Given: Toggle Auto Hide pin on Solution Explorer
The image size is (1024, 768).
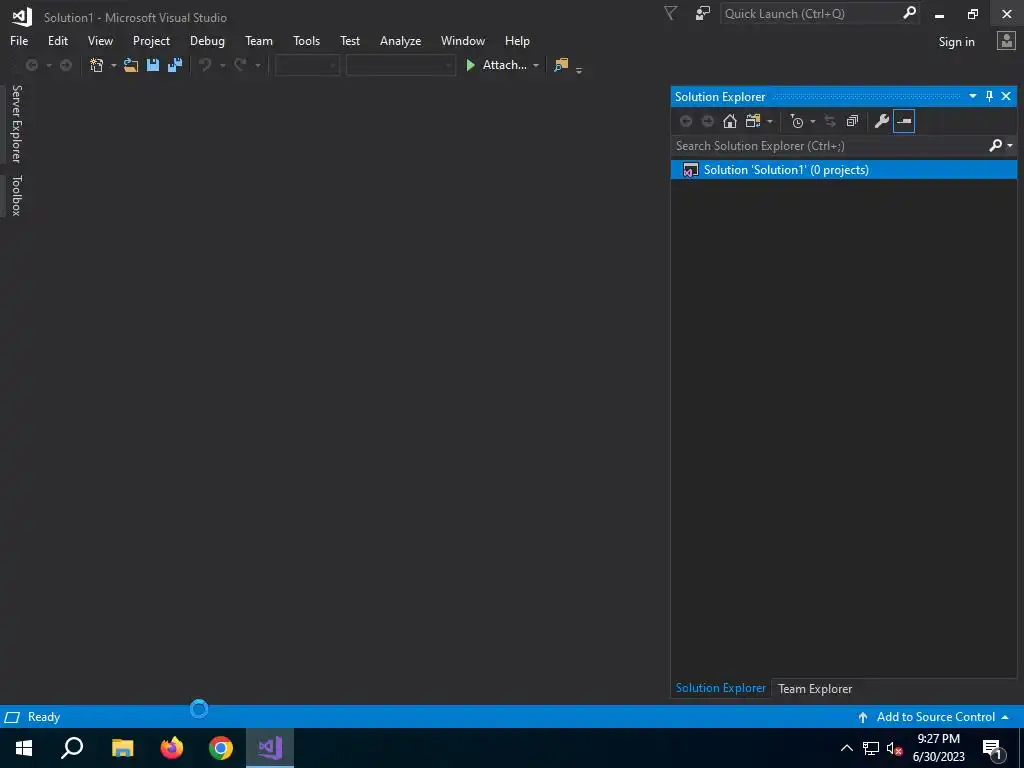Looking at the screenshot, I should [989, 96].
